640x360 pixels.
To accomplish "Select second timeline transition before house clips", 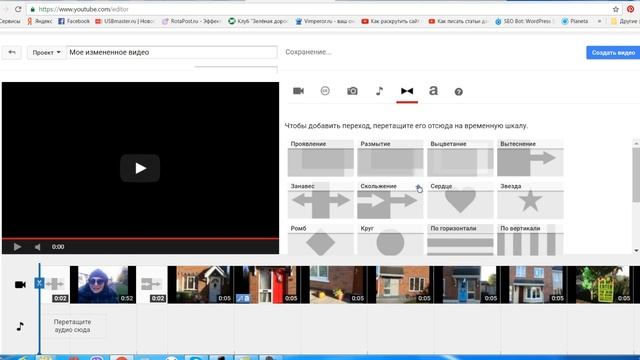I will 152,284.
